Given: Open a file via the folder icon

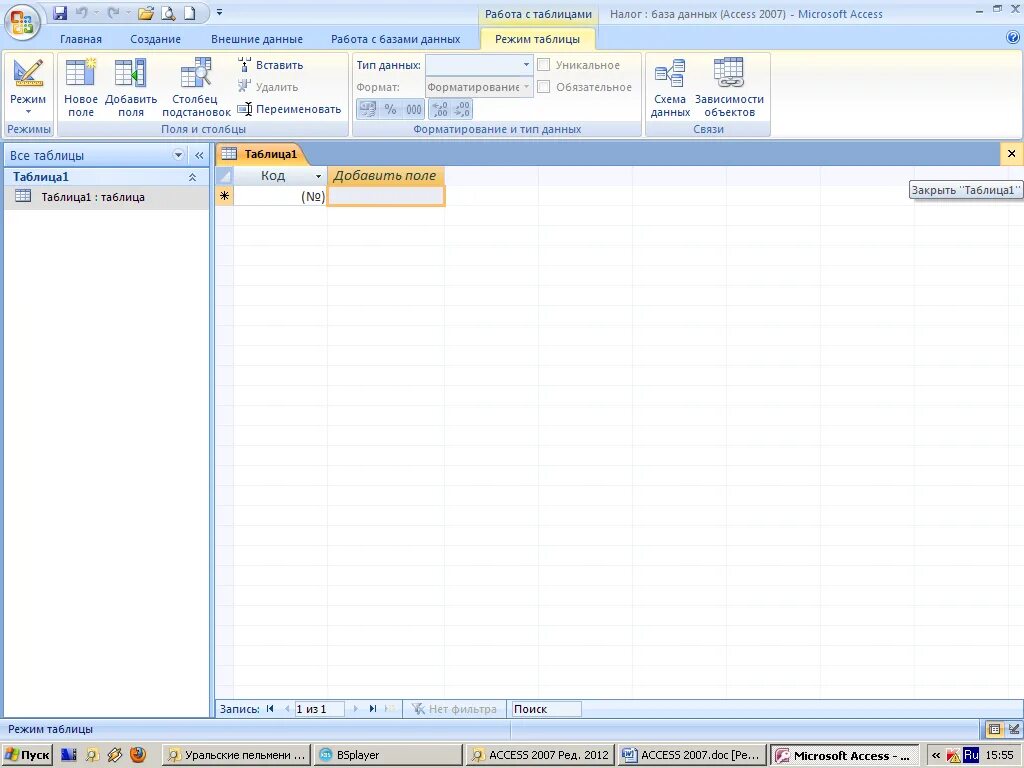Looking at the screenshot, I should coord(146,12).
